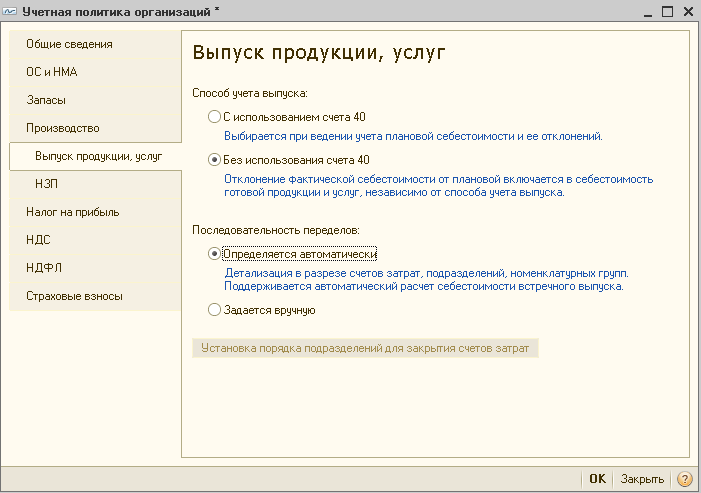
Task: Open the "НЗП" subsection
Action: 95,184
